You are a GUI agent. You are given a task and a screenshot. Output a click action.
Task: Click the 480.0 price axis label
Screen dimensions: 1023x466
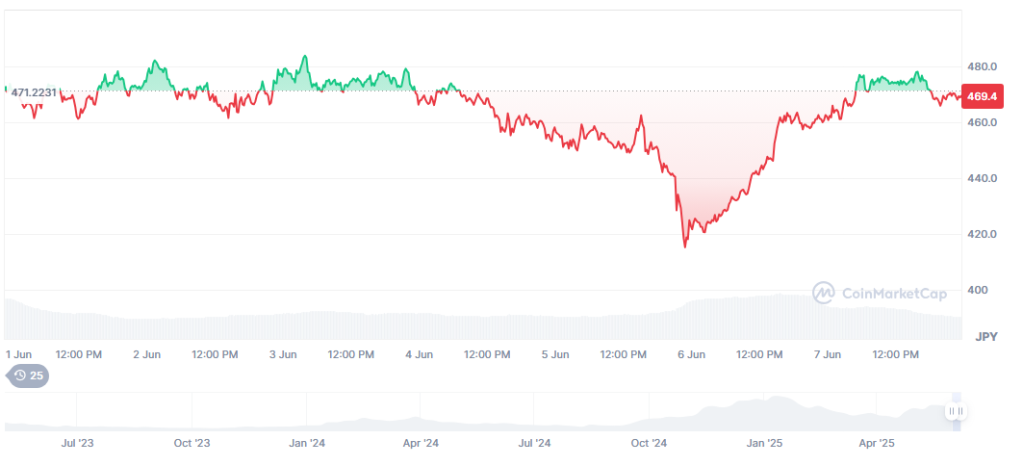click(982, 67)
